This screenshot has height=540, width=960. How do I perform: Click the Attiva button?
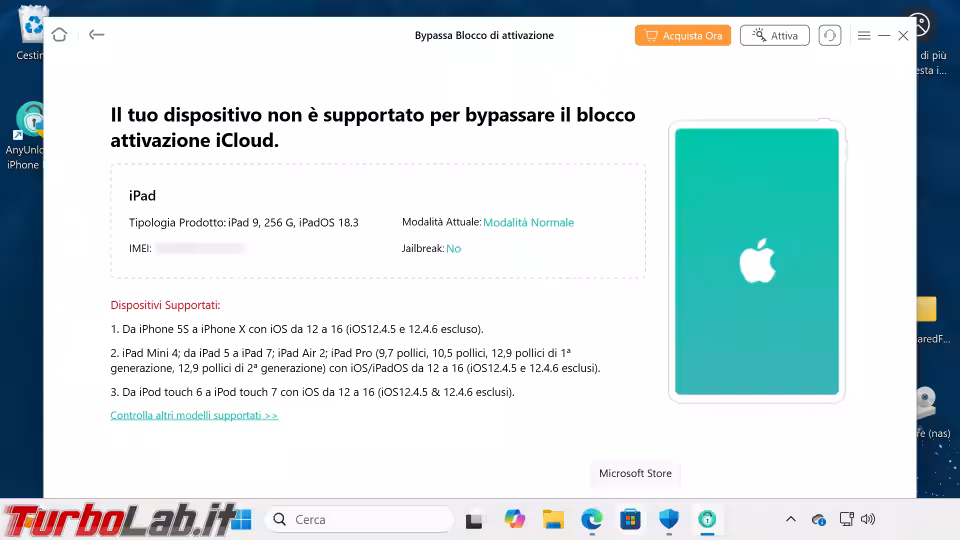tap(774, 35)
